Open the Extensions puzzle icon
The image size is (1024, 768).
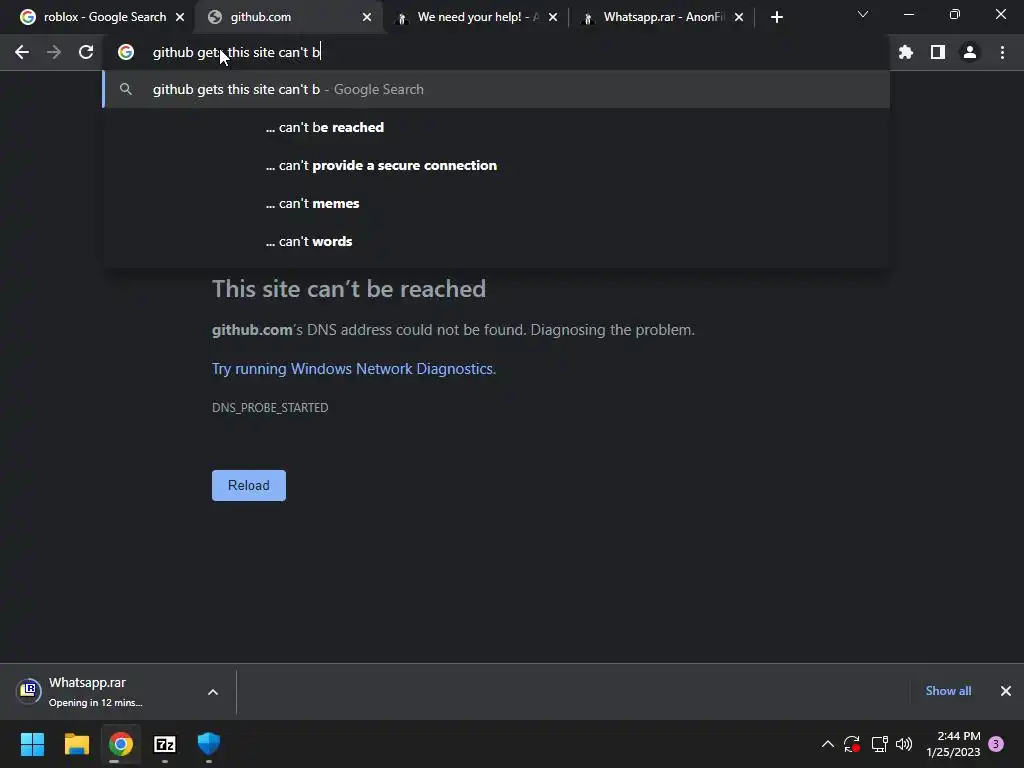(x=905, y=52)
